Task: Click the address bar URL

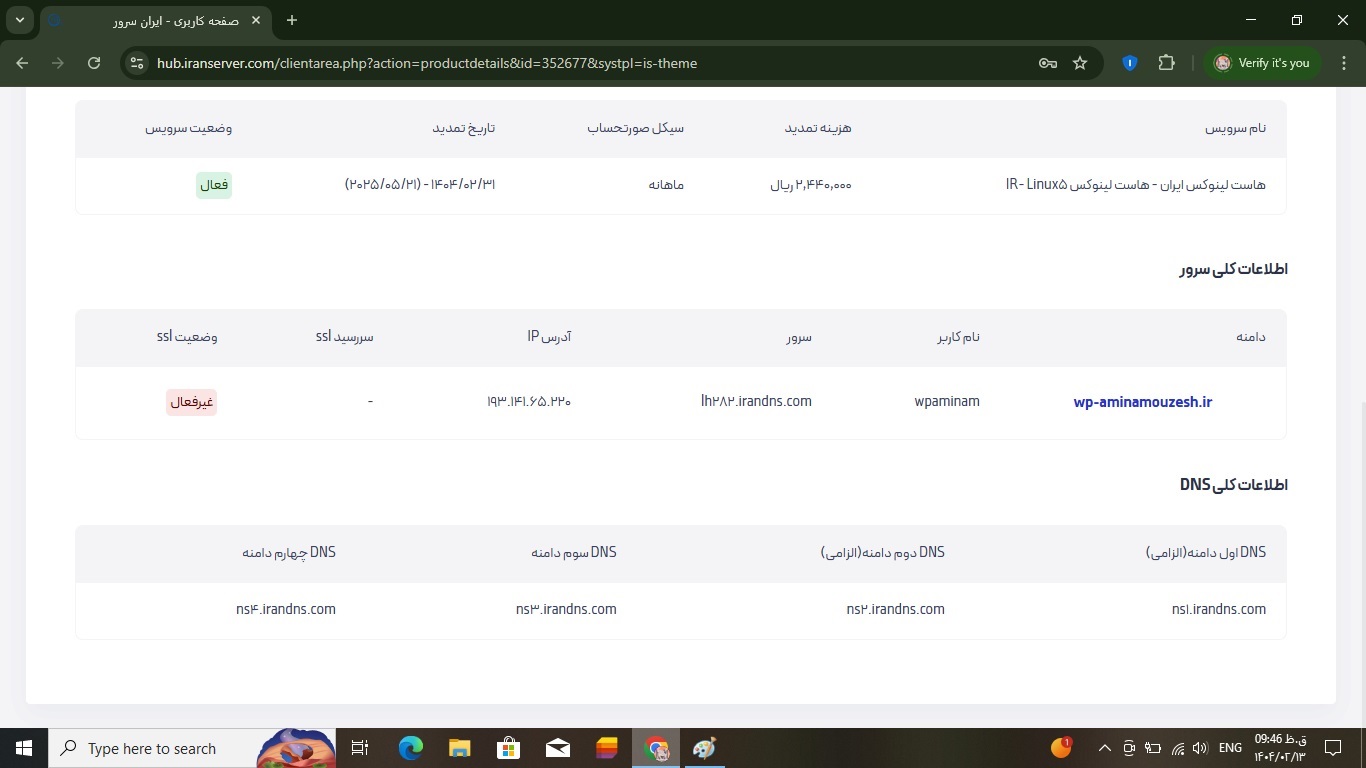Action: pos(427,63)
